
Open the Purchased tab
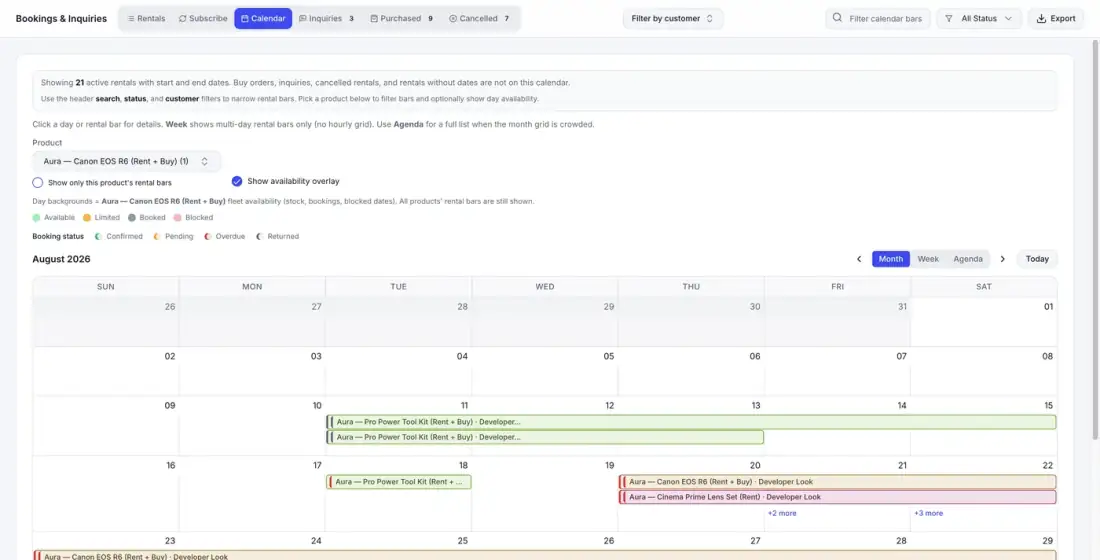click(x=401, y=19)
